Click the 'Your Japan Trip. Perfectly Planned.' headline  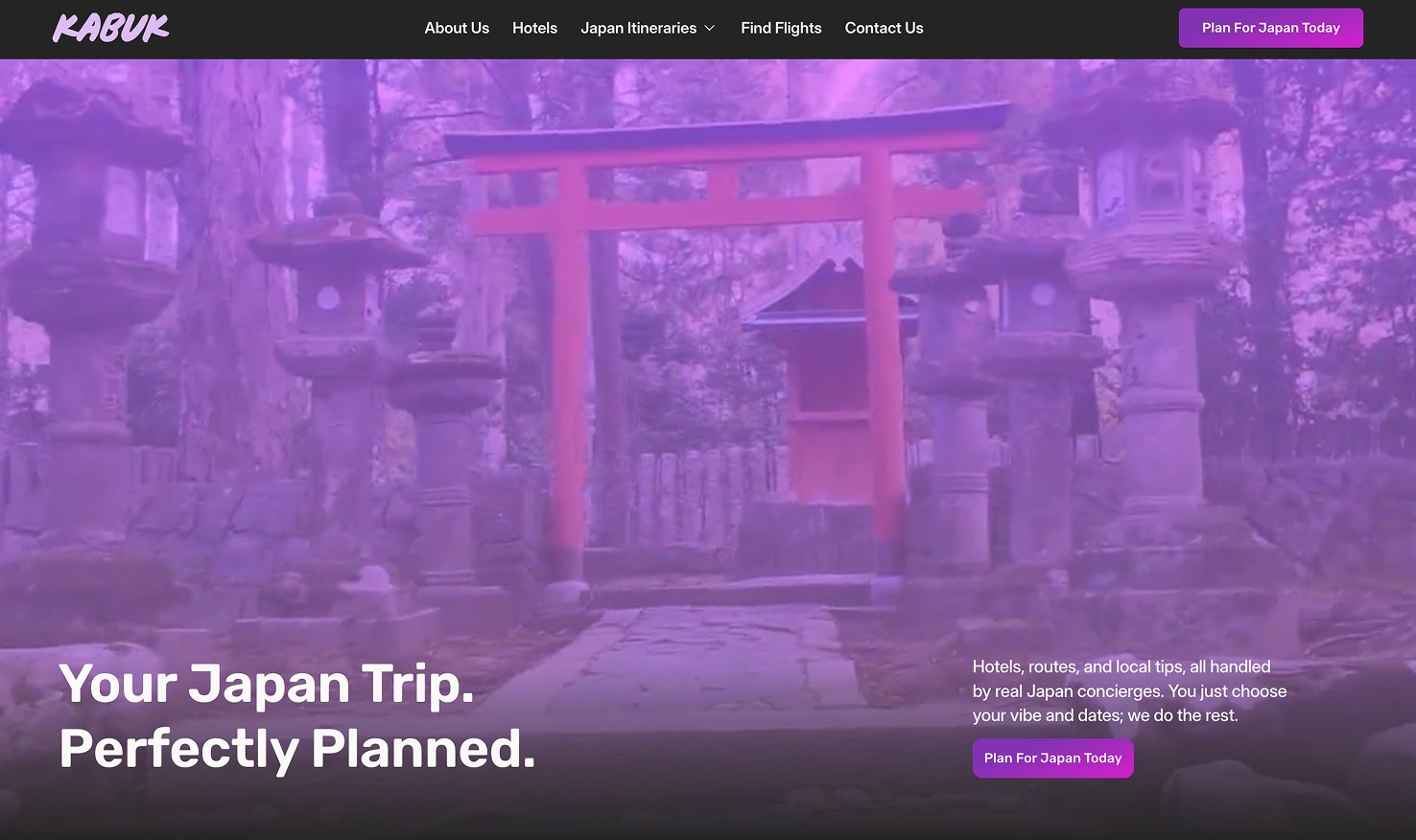tap(297, 716)
